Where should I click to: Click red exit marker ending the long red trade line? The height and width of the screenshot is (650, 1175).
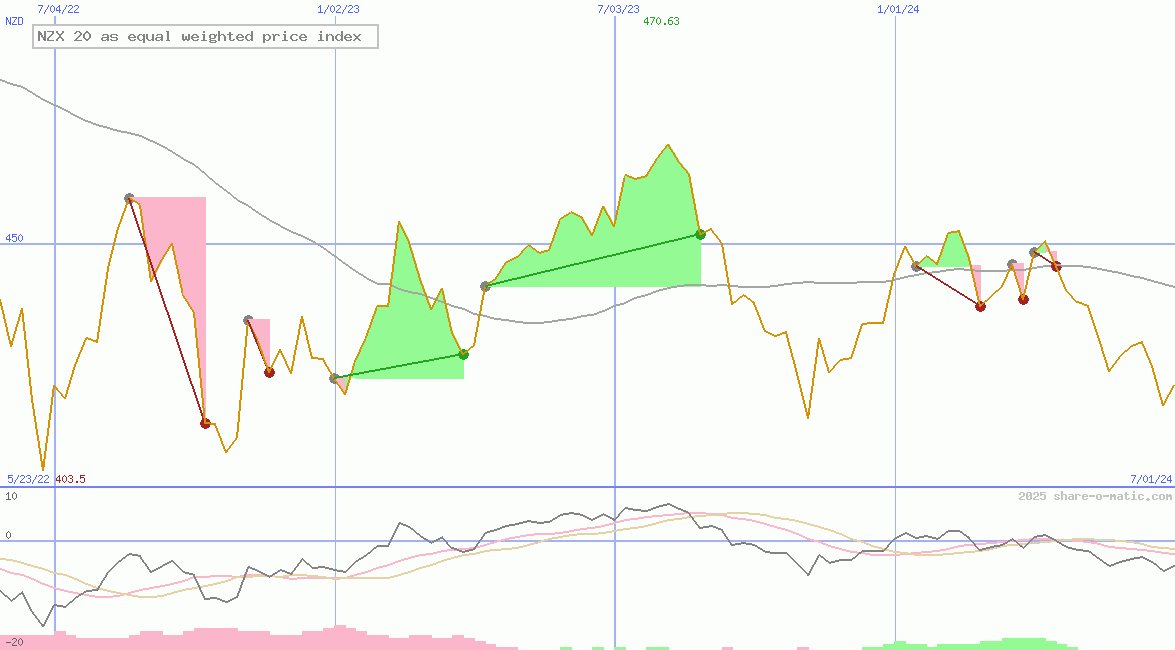tap(205, 424)
